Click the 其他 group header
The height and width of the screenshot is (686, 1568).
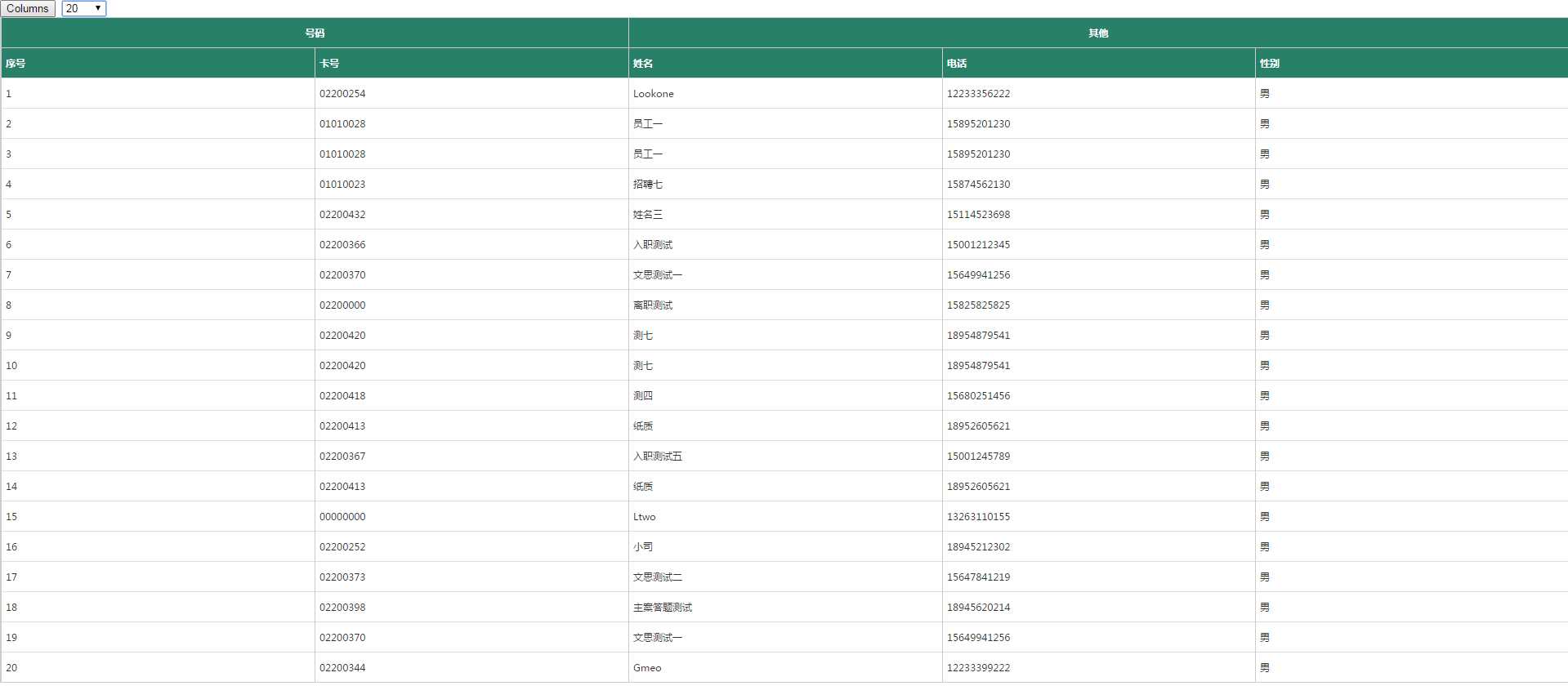click(x=1098, y=33)
